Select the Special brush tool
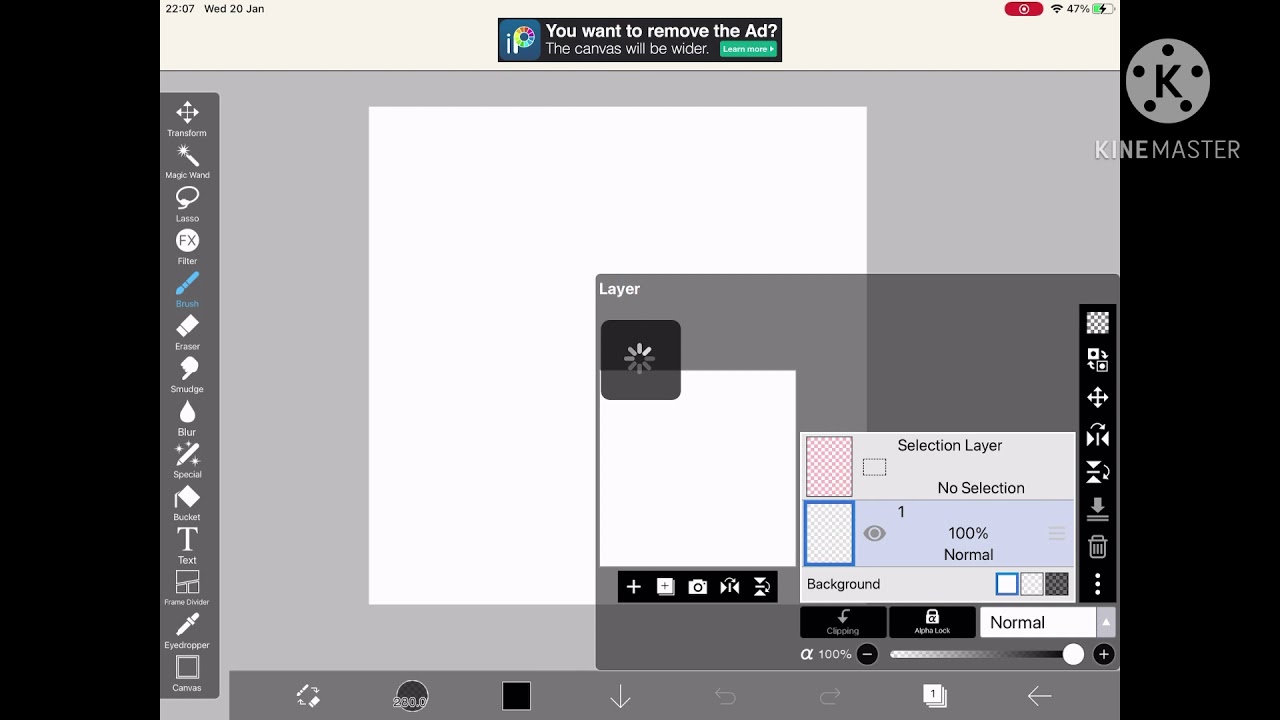 click(187, 461)
